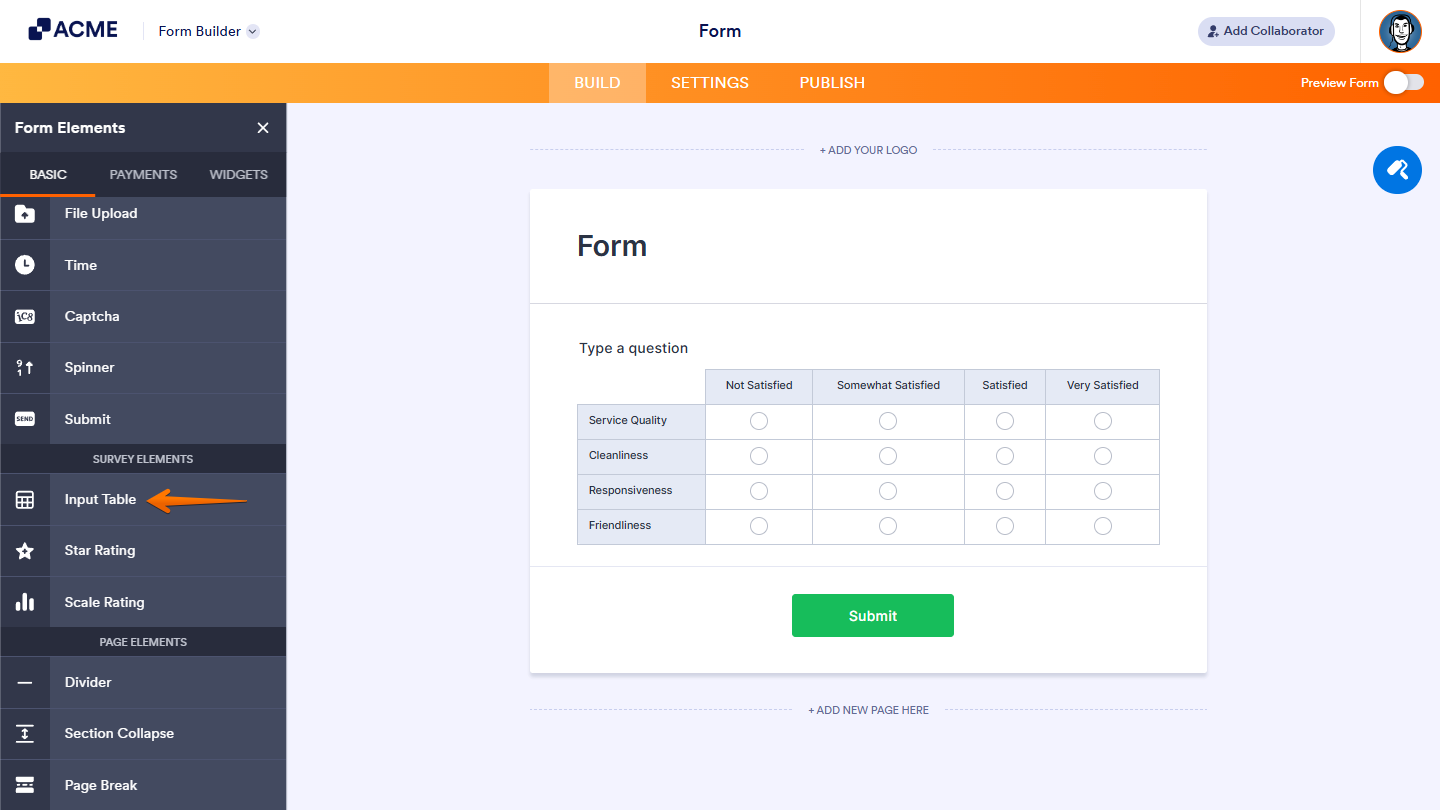
Task: Click the Star Rating icon
Action: tap(24, 550)
